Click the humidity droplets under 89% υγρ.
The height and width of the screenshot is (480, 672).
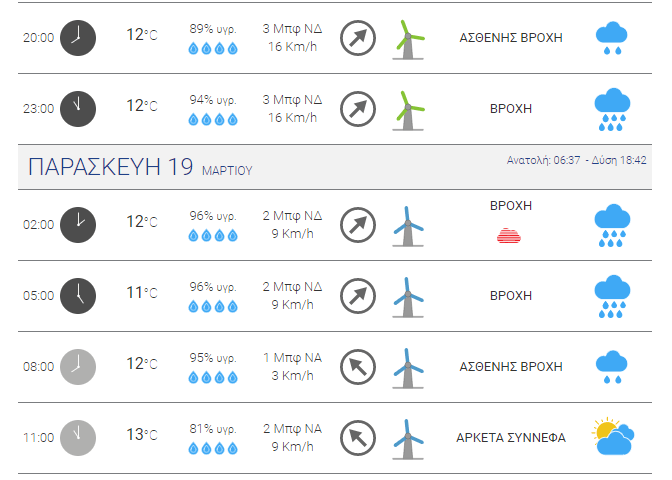point(213,48)
